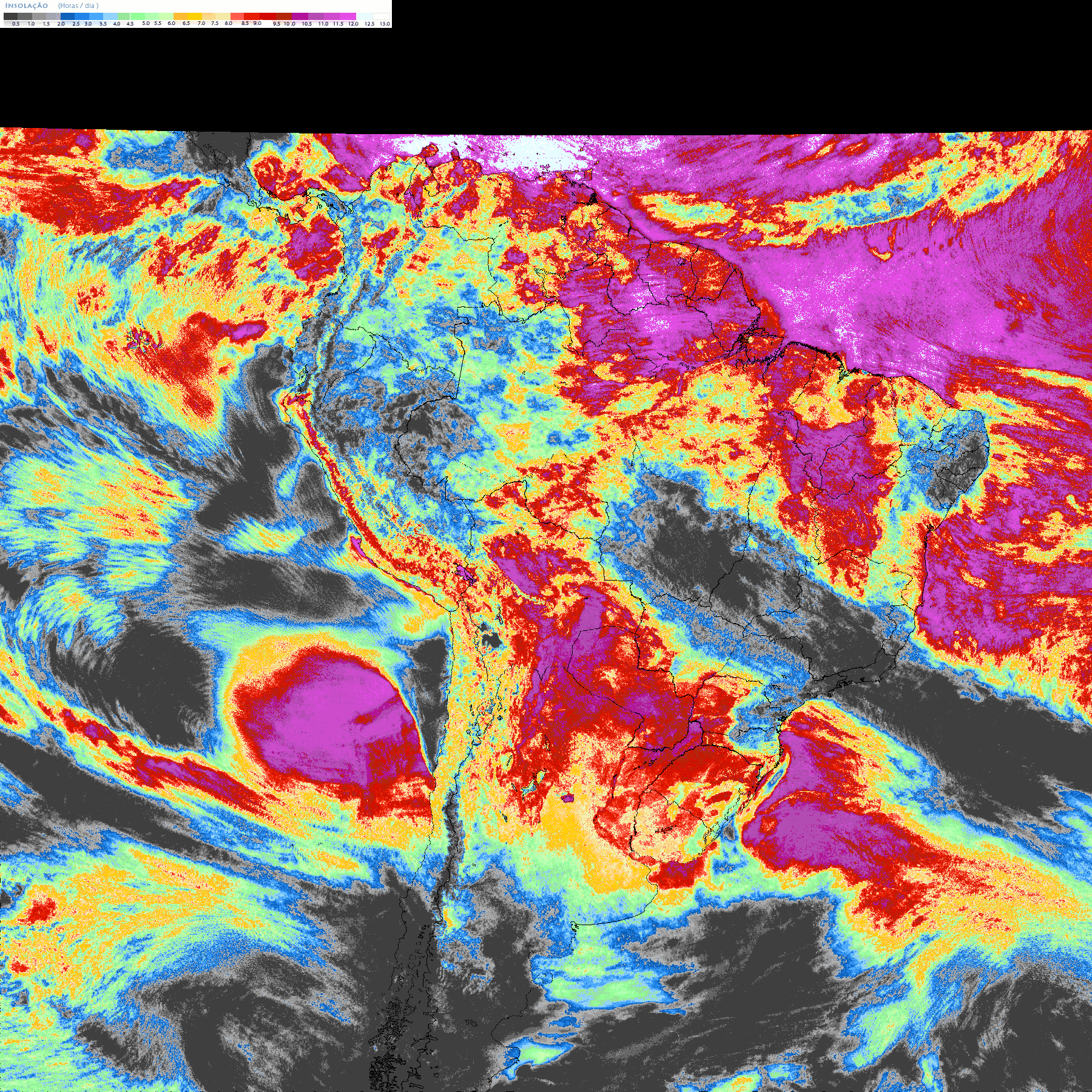
Task: Click the '4.5' legend value
Action: pyautogui.click(x=130, y=24)
